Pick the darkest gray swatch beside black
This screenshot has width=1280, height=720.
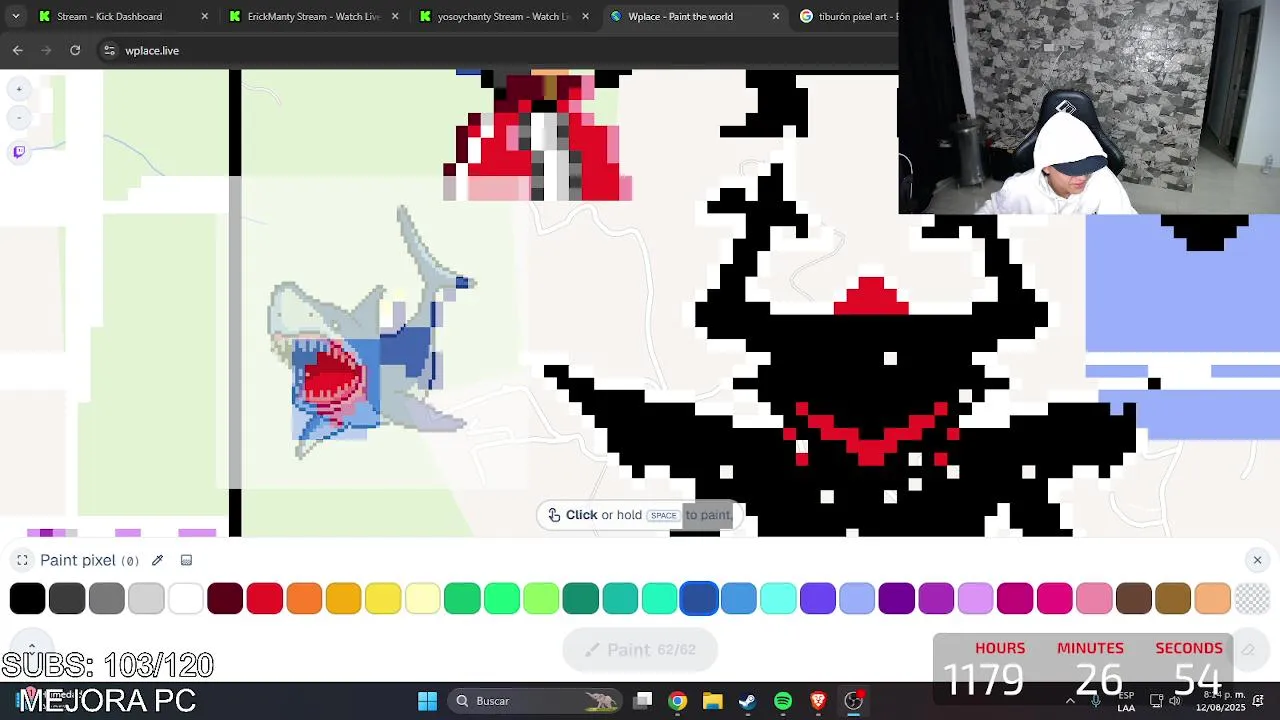click(67, 598)
